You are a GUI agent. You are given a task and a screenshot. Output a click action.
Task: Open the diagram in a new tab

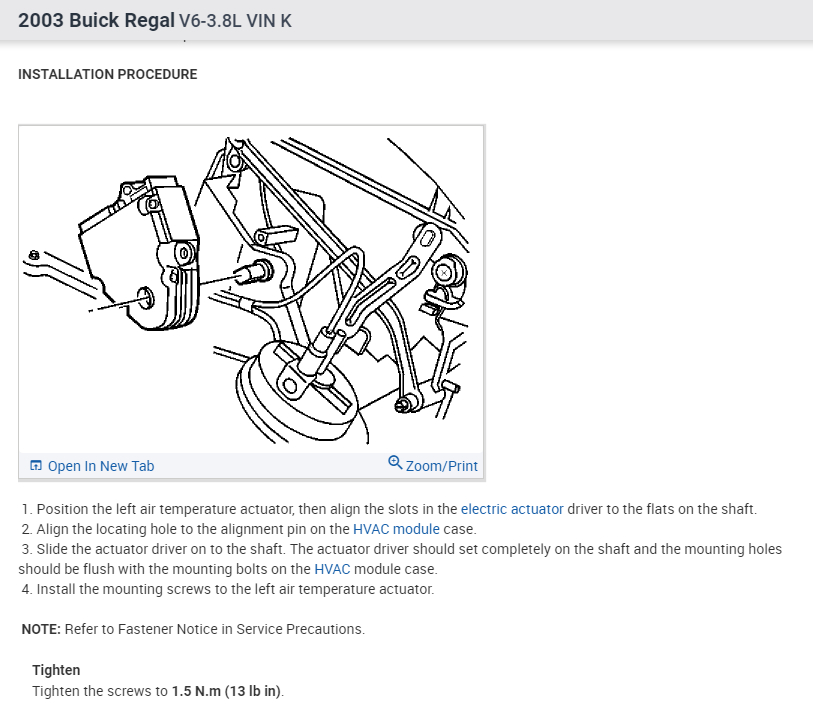click(100, 466)
